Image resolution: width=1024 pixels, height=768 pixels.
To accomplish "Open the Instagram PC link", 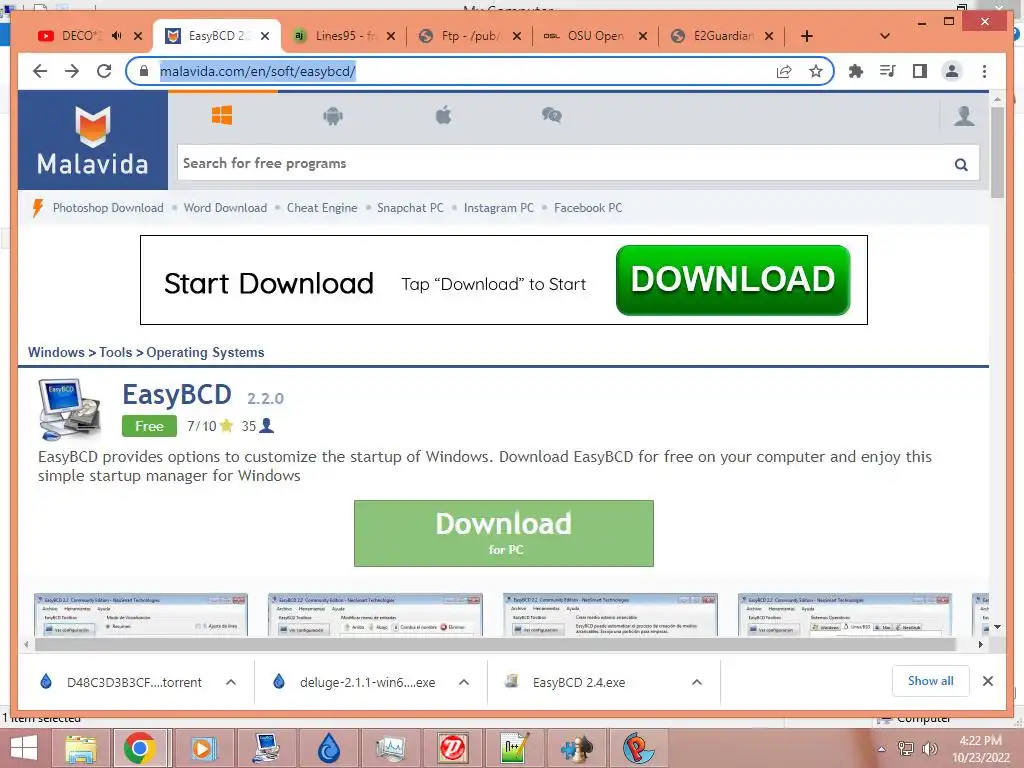I will click(498, 208).
